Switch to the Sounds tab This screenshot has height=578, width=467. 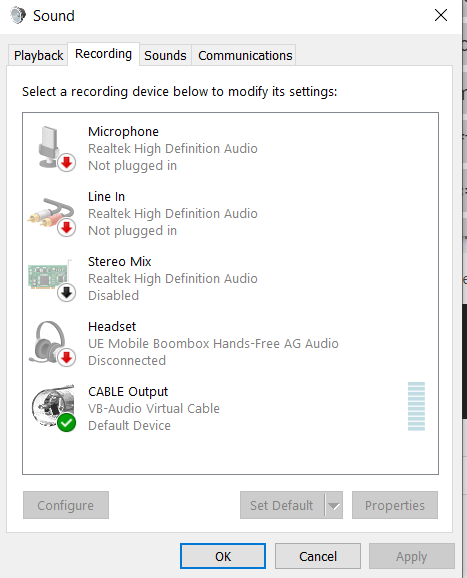pyautogui.click(x=165, y=56)
